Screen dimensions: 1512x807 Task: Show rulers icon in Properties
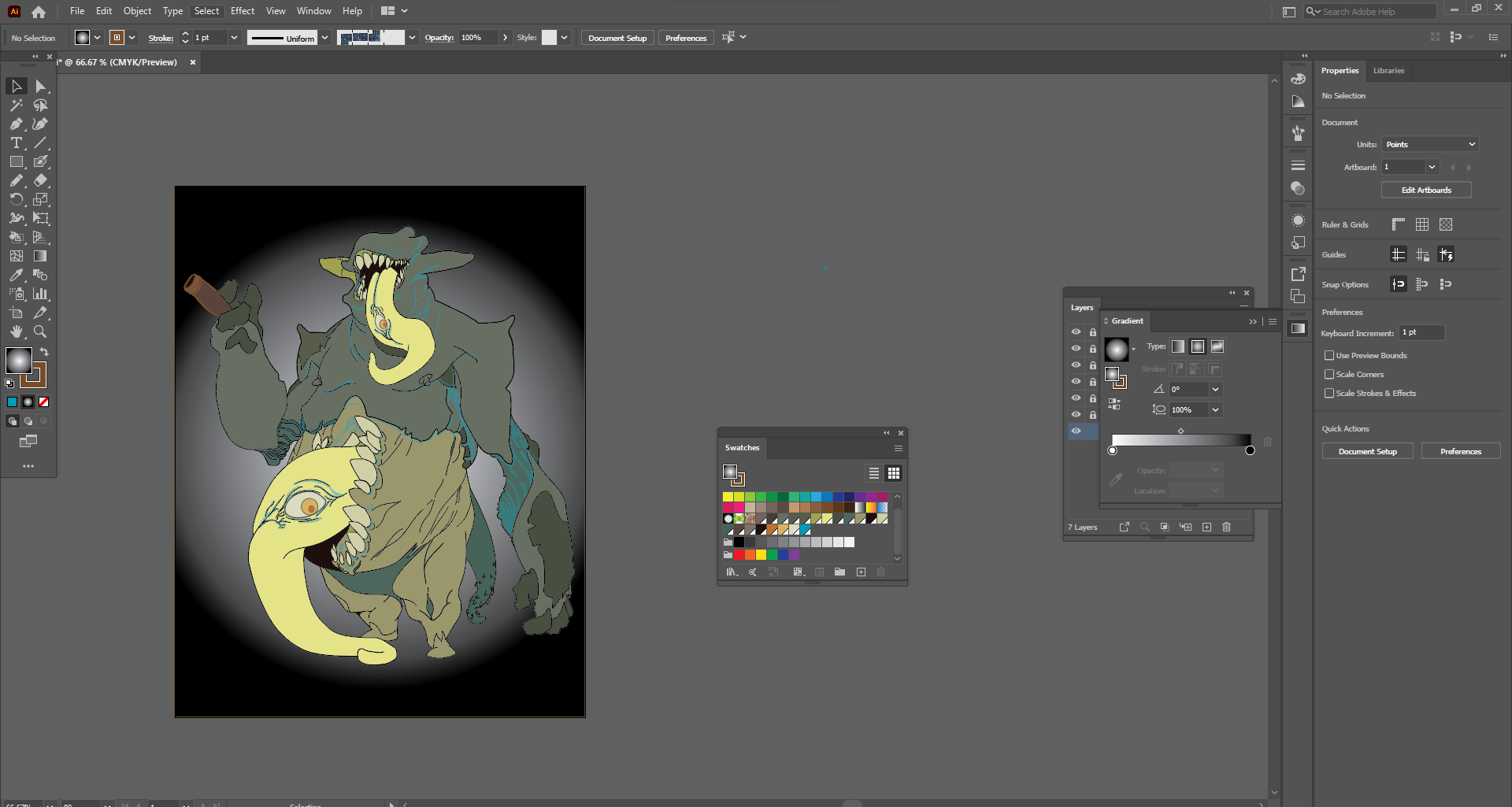tap(1399, 224)
